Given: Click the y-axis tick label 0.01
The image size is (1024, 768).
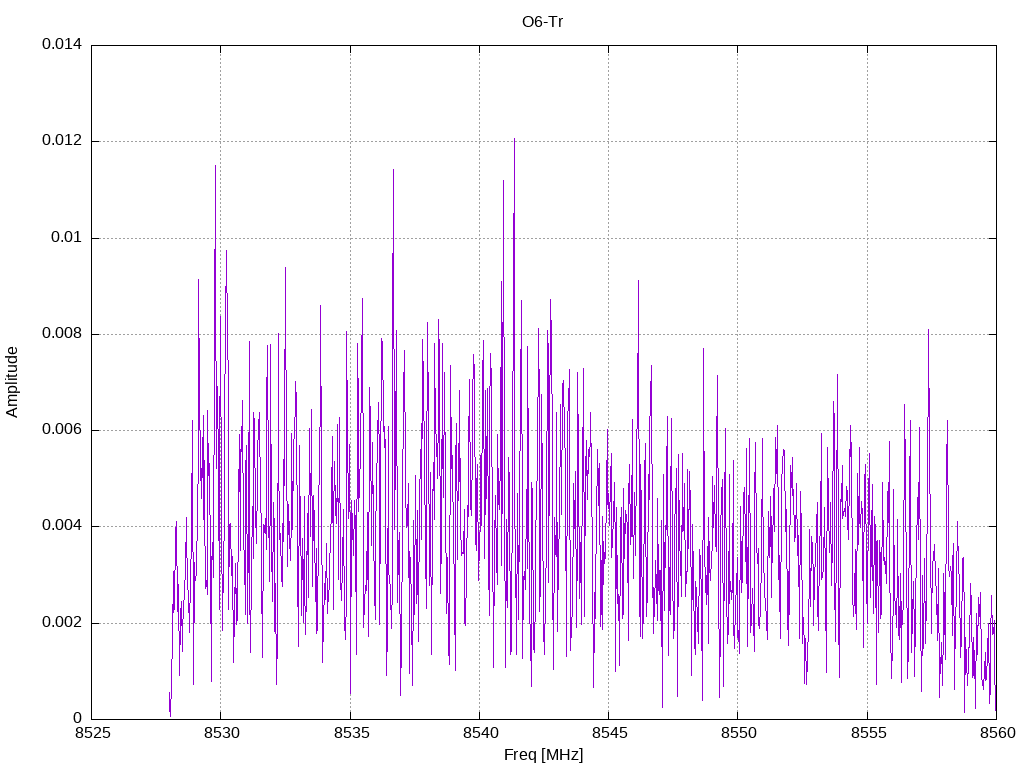Looking at the screenshot, I should (x=67, y=237).
